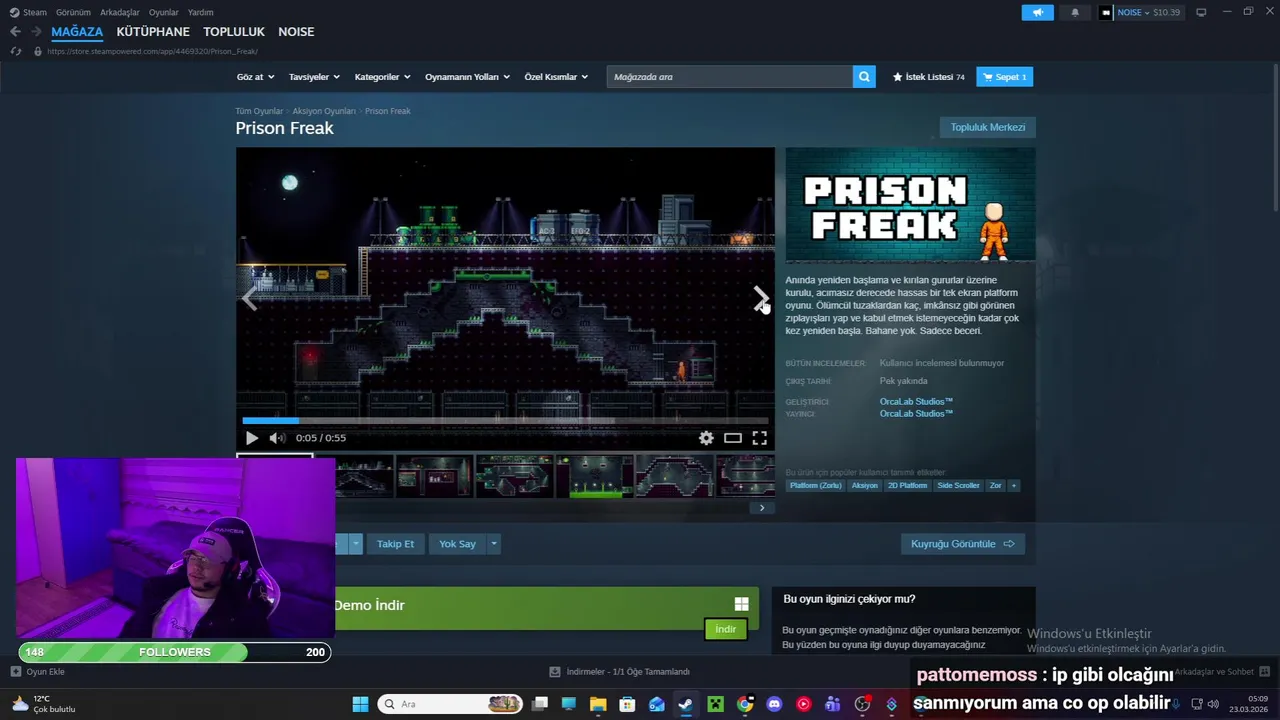The width and height of the screenshot is (1280, 720).
Task: Select the Side Scroller tag
Action: click(x=958, y=486)
